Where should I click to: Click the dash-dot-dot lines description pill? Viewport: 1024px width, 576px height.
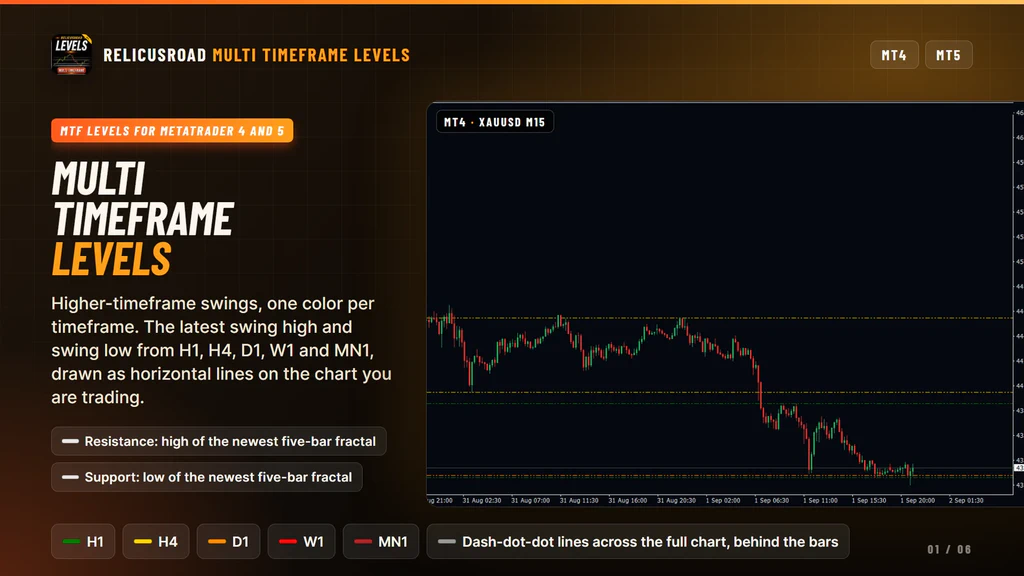tap(638, 541)
